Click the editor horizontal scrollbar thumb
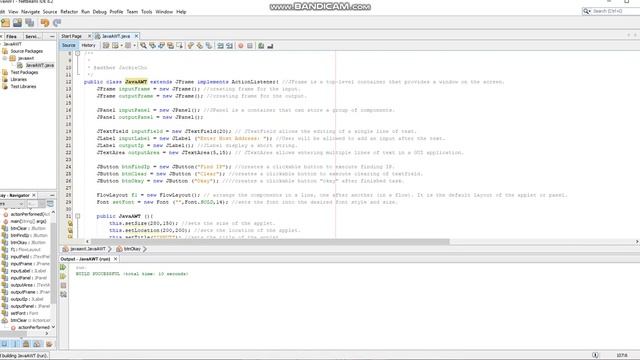640x360 pixels. tap(269, 242)
